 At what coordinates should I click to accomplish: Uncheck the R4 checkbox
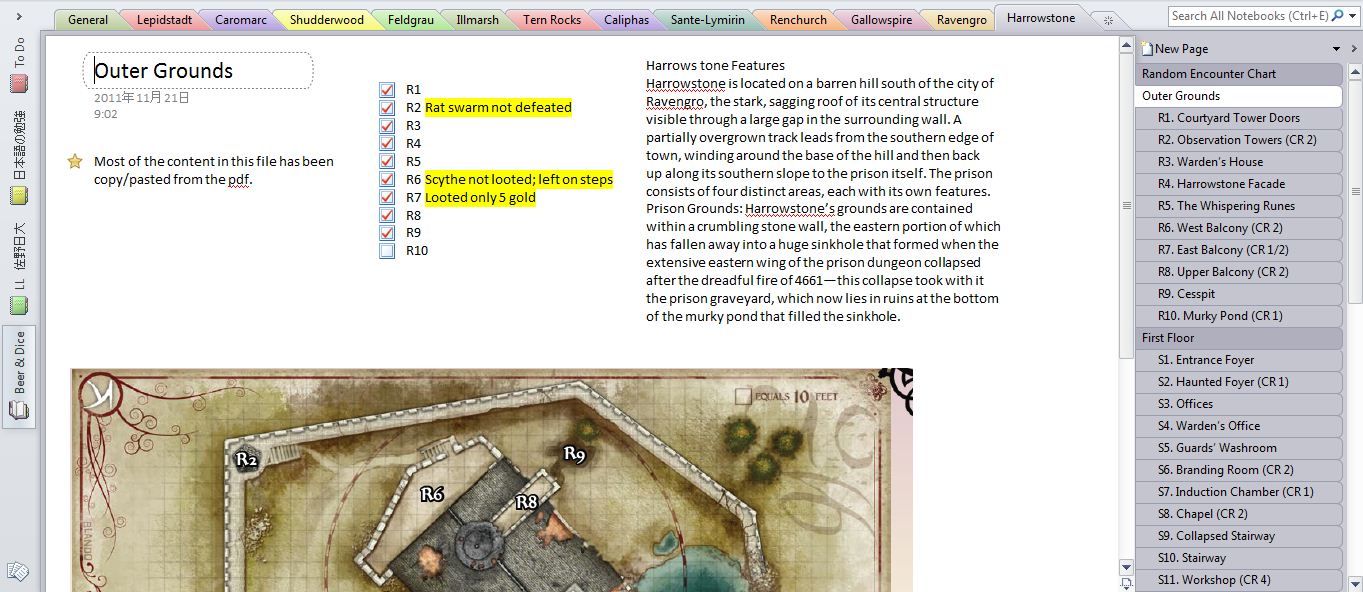click(387, 143)
